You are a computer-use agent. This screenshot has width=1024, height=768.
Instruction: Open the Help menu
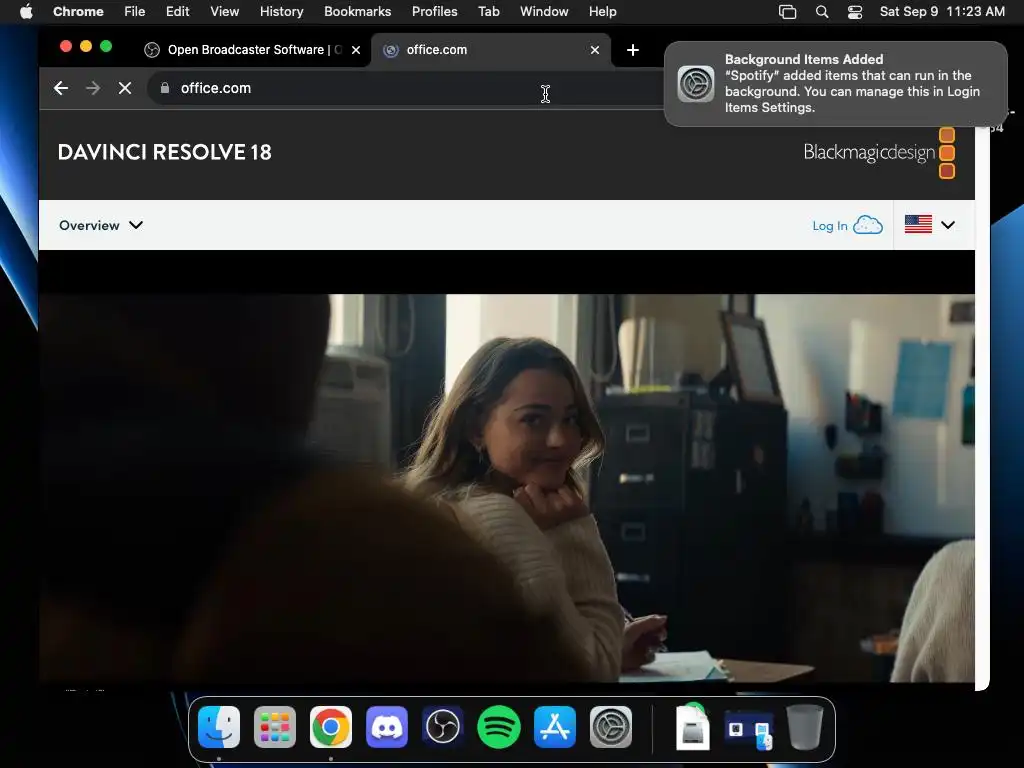point(602,12)
